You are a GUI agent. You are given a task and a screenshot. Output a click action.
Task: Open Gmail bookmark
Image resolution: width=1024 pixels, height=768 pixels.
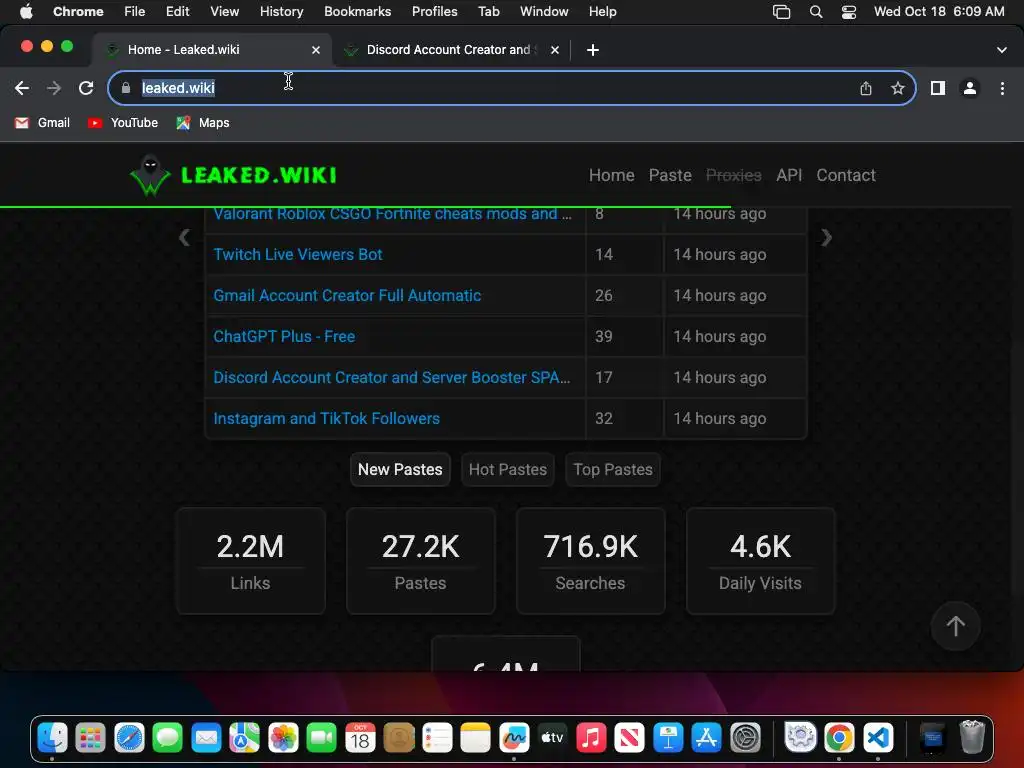coord(42,123)
